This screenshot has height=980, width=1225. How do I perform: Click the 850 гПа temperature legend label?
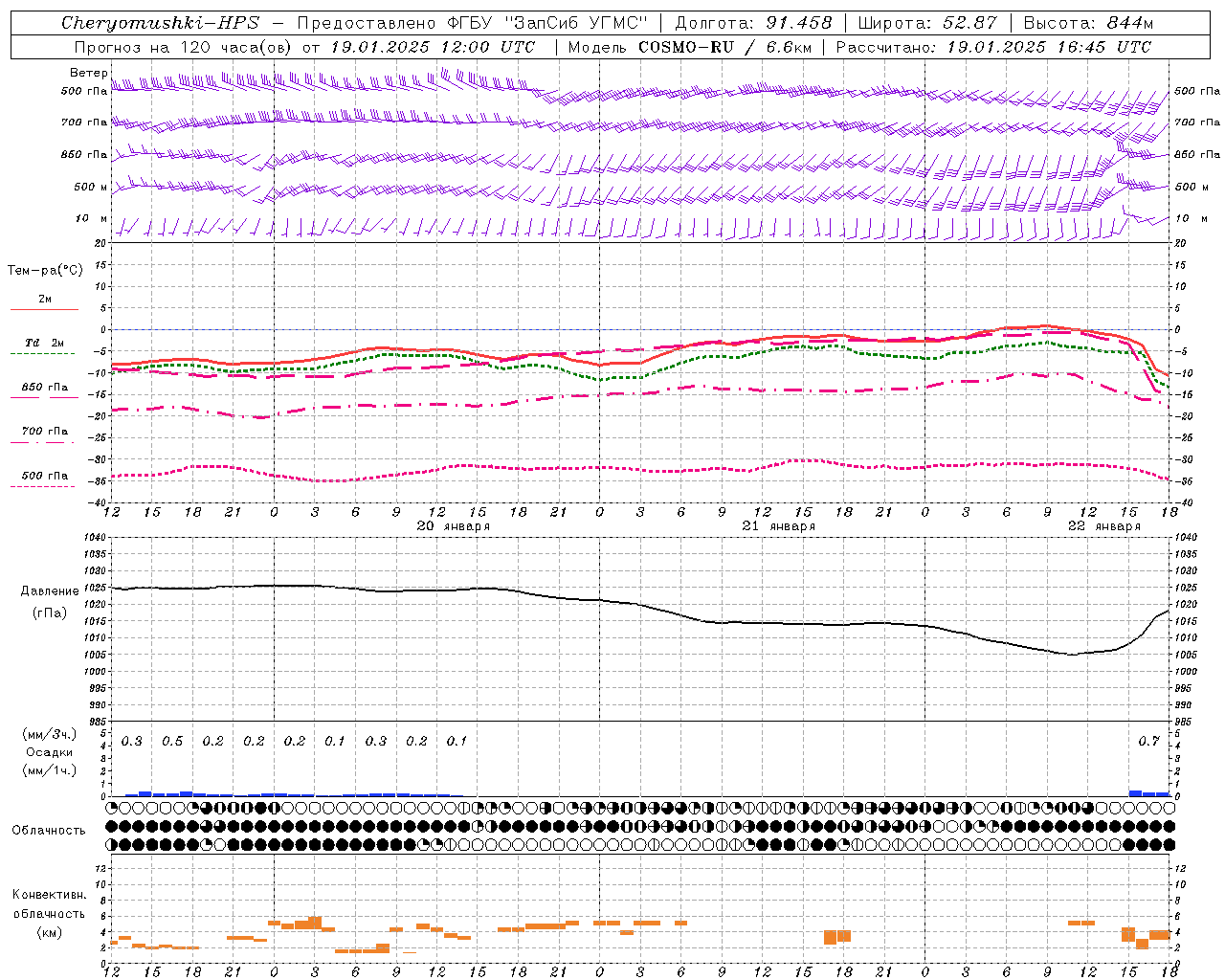coord(45,388)
